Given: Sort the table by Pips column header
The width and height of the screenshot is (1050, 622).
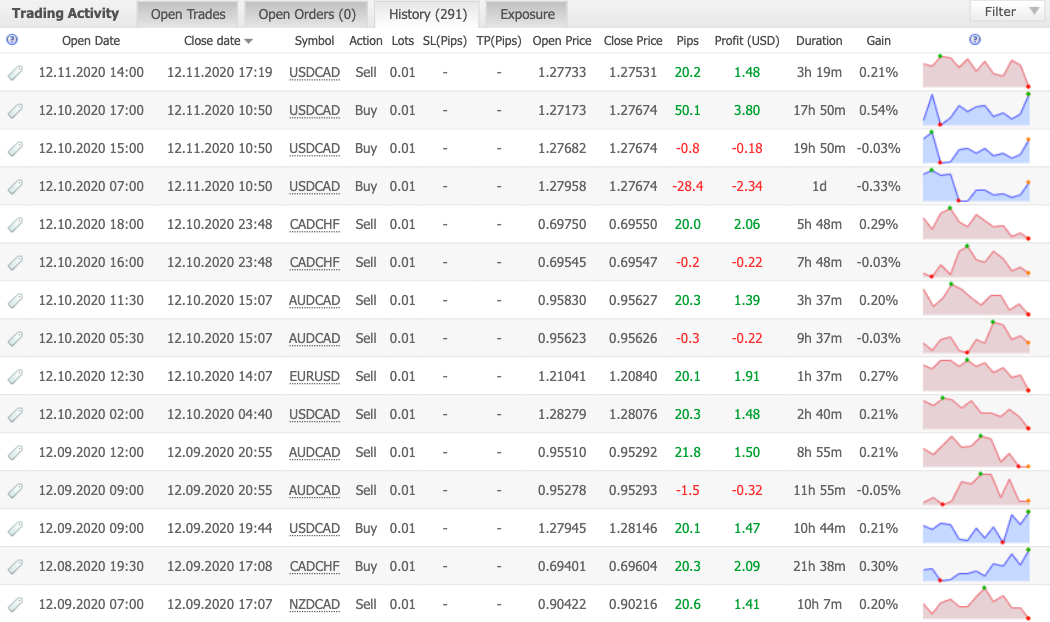Looking at the screenshot, I should (x=687, y=41).
